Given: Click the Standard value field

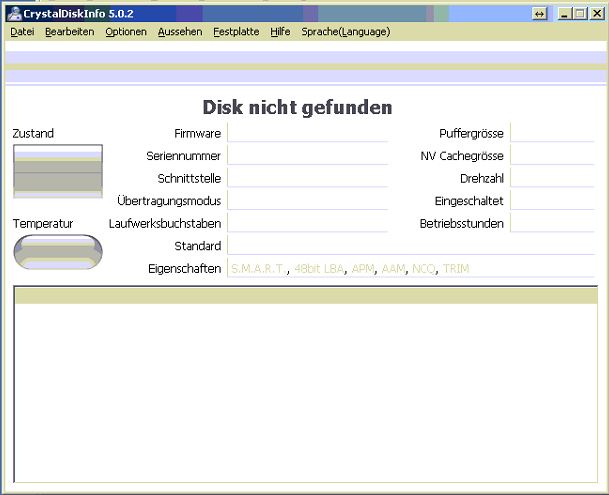Looking at the screenshot, I should 410,246.
